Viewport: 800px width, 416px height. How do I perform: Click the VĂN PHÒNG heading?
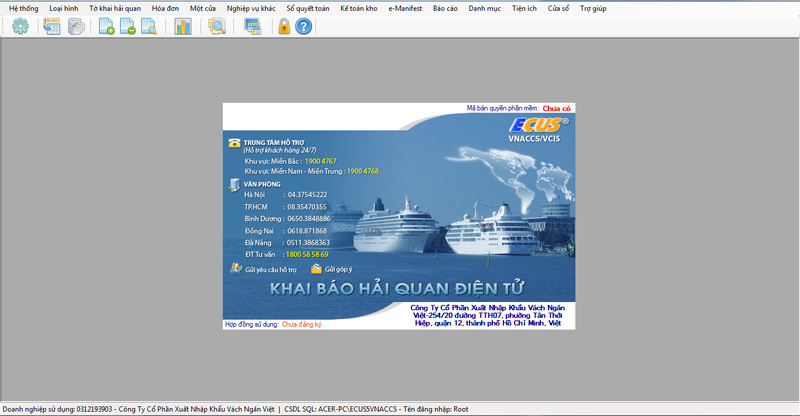(262, 184)
